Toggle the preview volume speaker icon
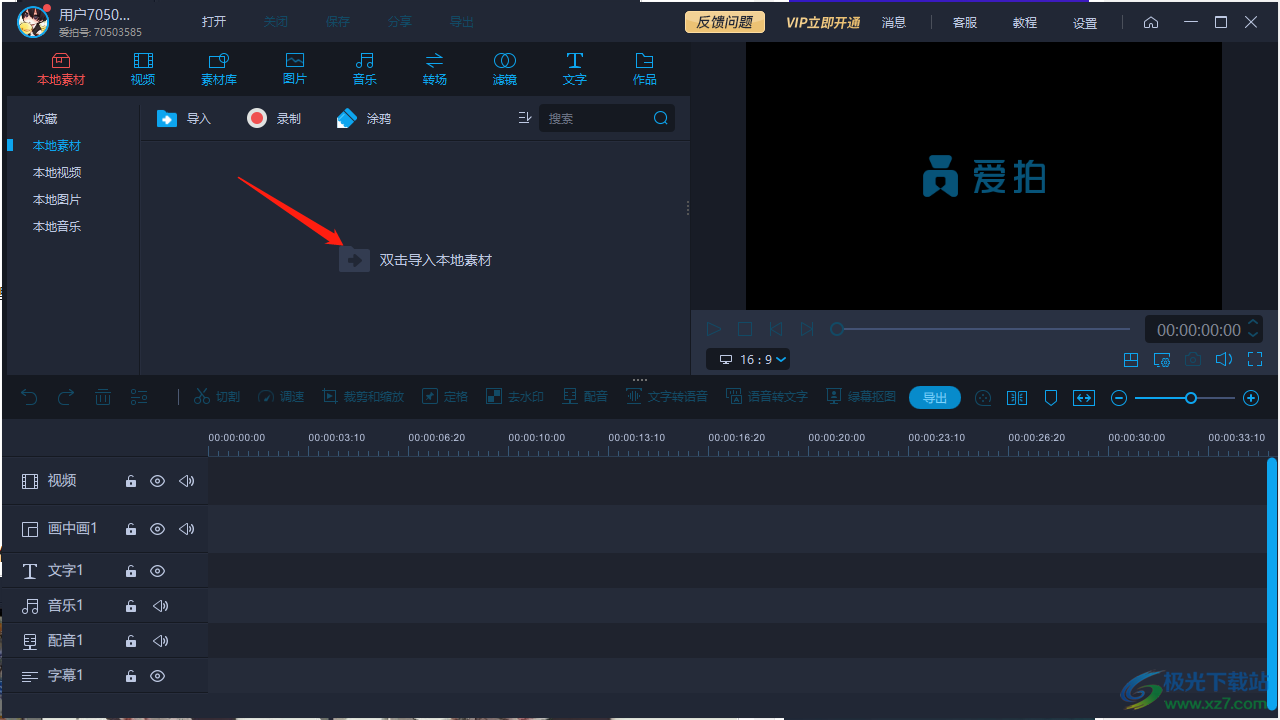Viewport: 1280px width, 720px height. click(x=1224, y=360)
